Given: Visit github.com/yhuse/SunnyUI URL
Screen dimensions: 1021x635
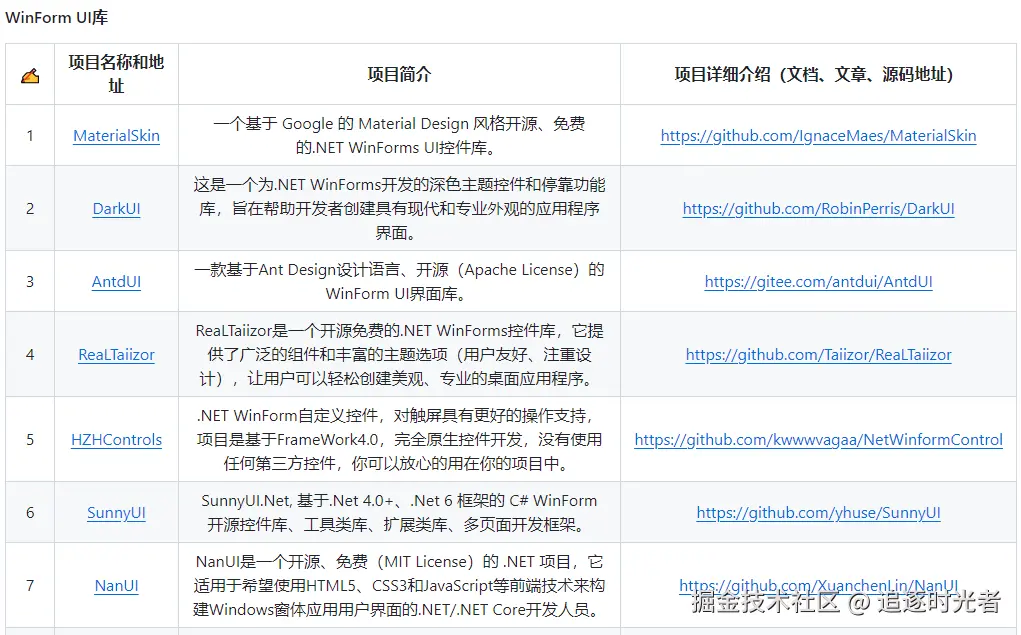Looking at the screenshot, I should tap(818, 513).
